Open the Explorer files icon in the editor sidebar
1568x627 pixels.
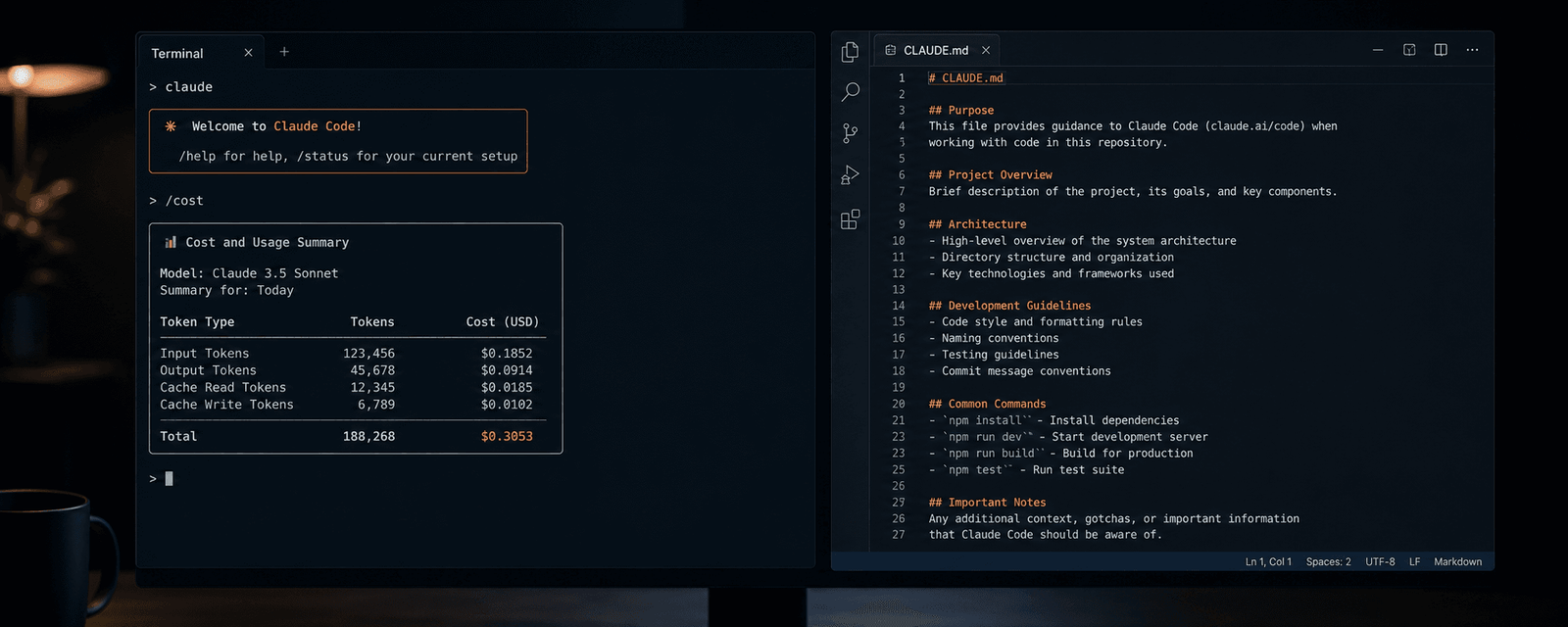[x=850, y=52]
